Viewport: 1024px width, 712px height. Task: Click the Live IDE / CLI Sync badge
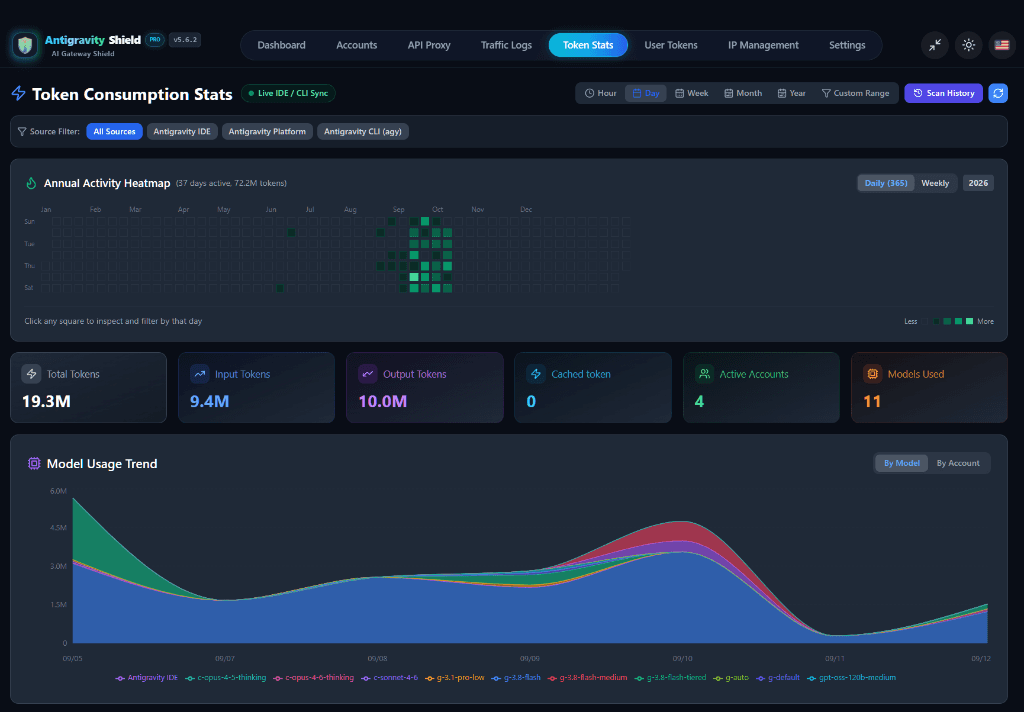(x=288, y=93)
